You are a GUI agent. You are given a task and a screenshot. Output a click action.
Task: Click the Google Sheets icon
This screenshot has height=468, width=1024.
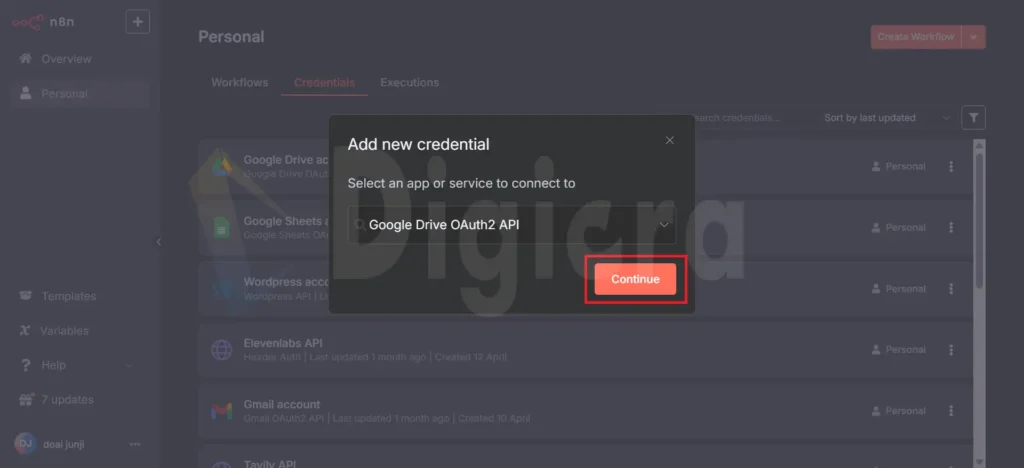point(221,227)
